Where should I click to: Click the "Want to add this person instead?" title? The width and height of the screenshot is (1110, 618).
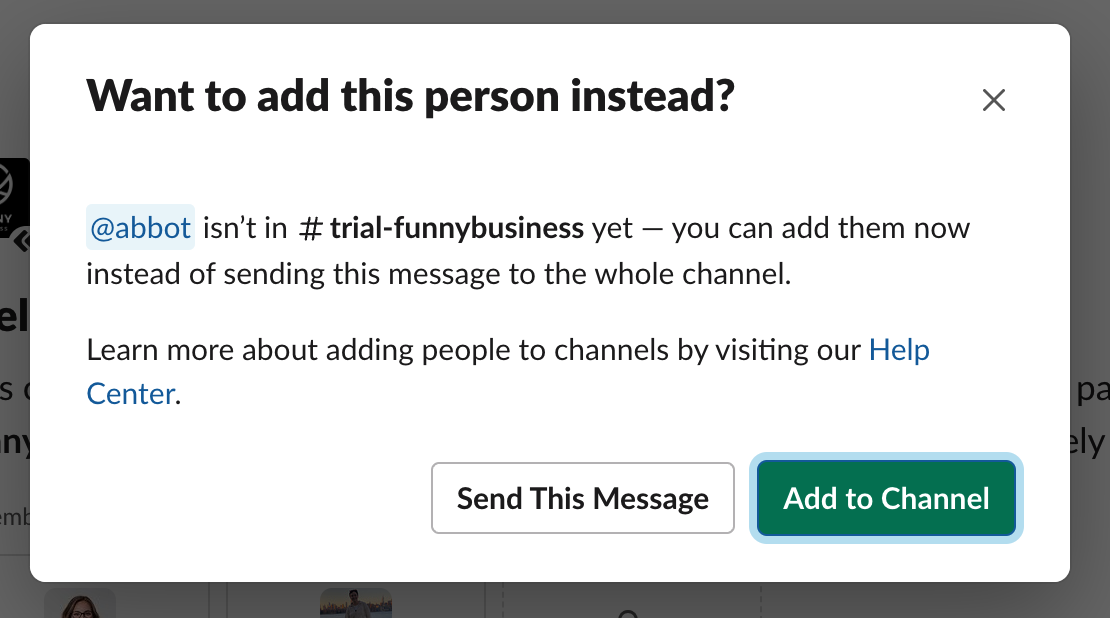410,97
